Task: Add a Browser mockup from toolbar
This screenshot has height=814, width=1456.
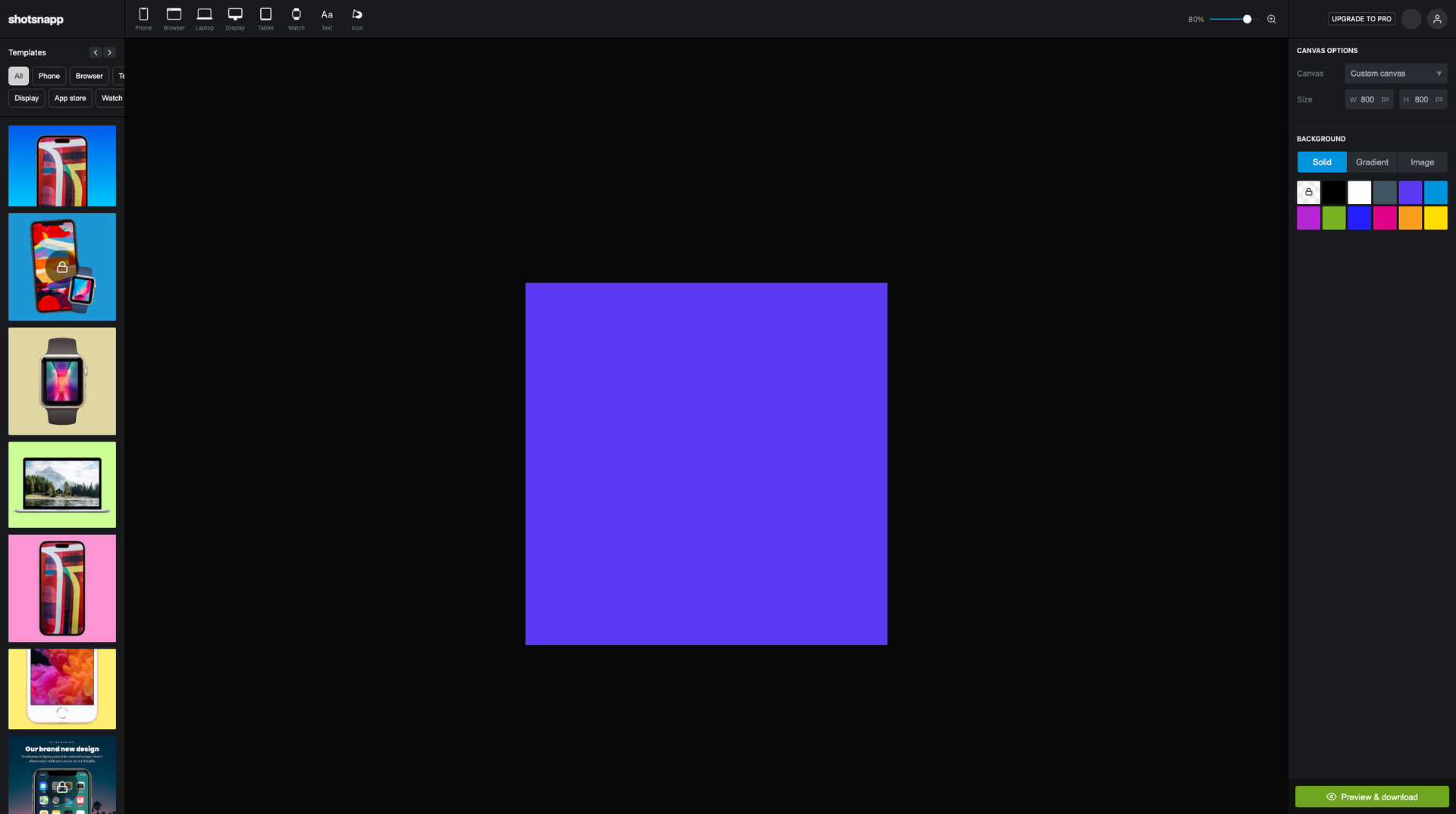Action: pos(174,18)
